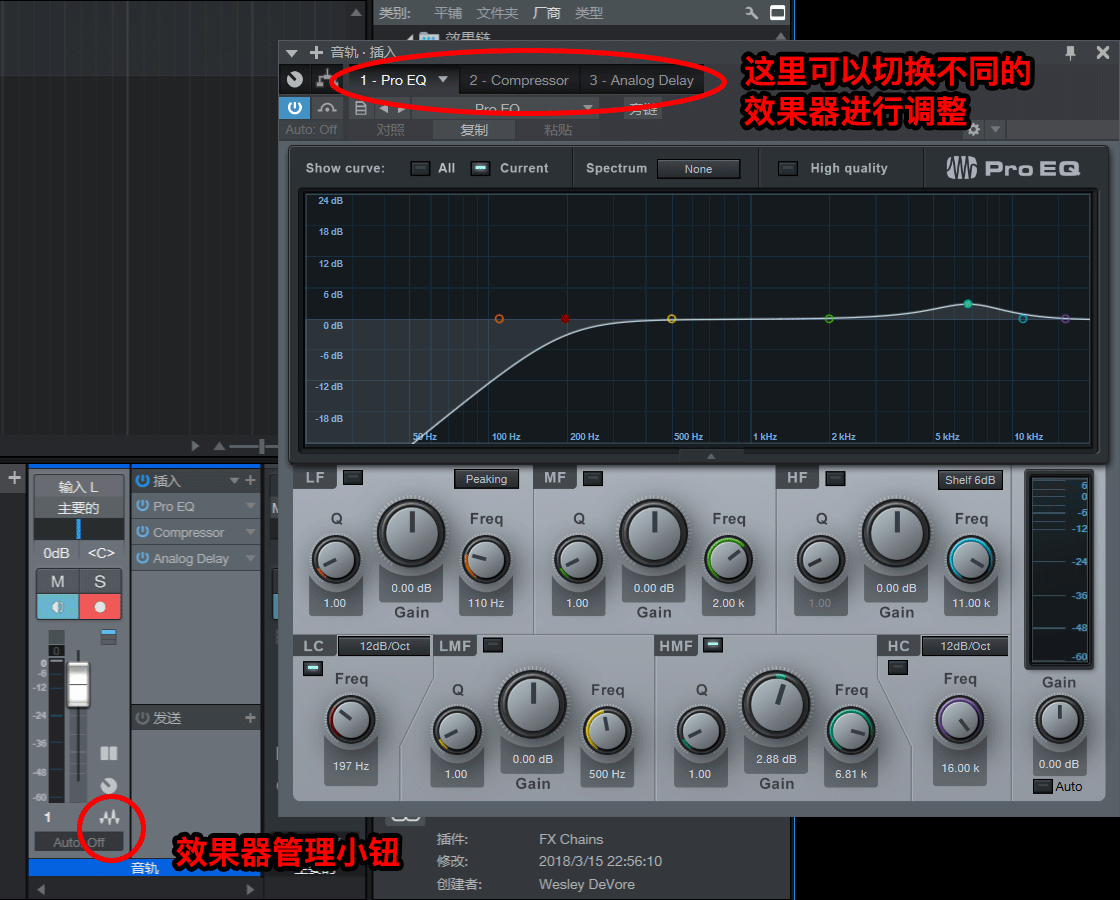Disable the HMF band

coord(712,645)
